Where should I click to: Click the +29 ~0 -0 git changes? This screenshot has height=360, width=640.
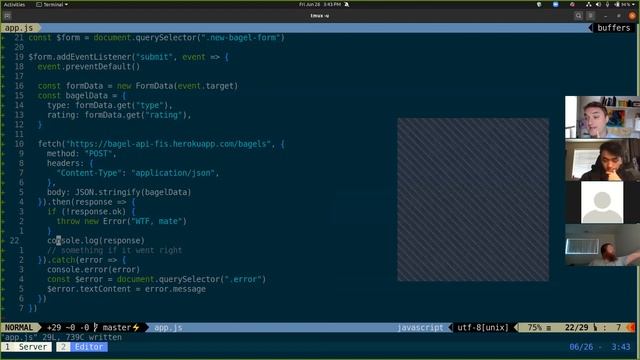[x=68, y=327]
